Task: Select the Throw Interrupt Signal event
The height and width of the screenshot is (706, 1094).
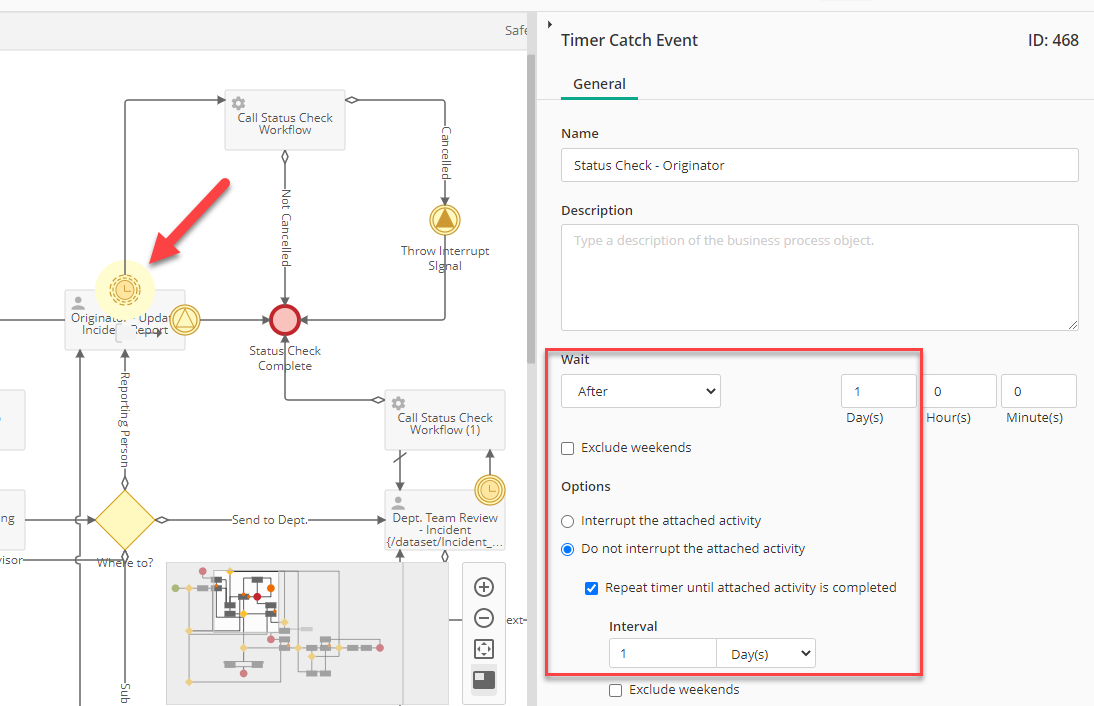Action: click(x=445, y=220)
